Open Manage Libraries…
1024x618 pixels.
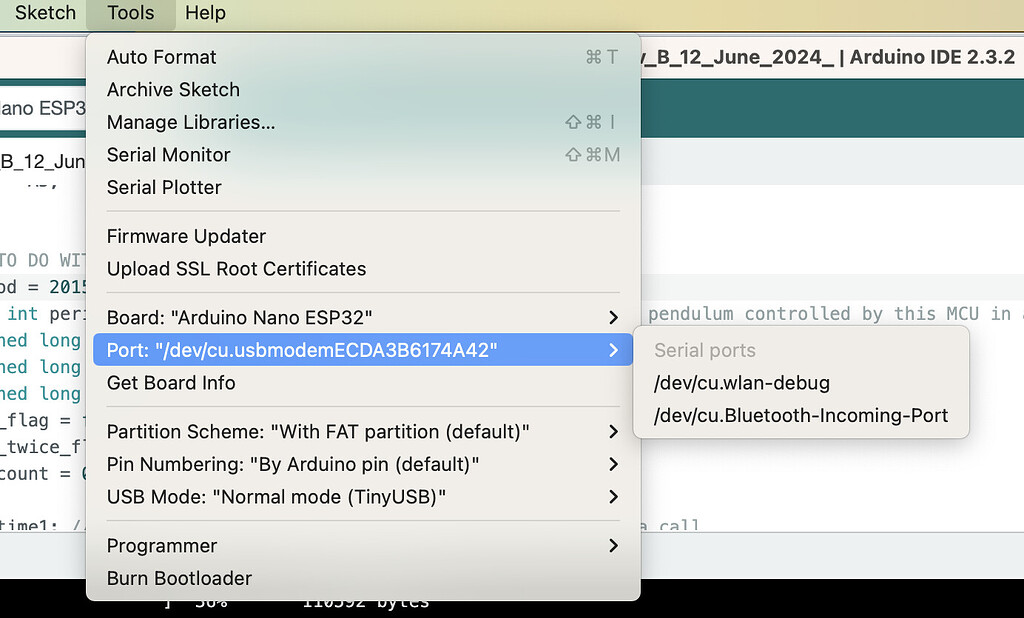(191, 122)
